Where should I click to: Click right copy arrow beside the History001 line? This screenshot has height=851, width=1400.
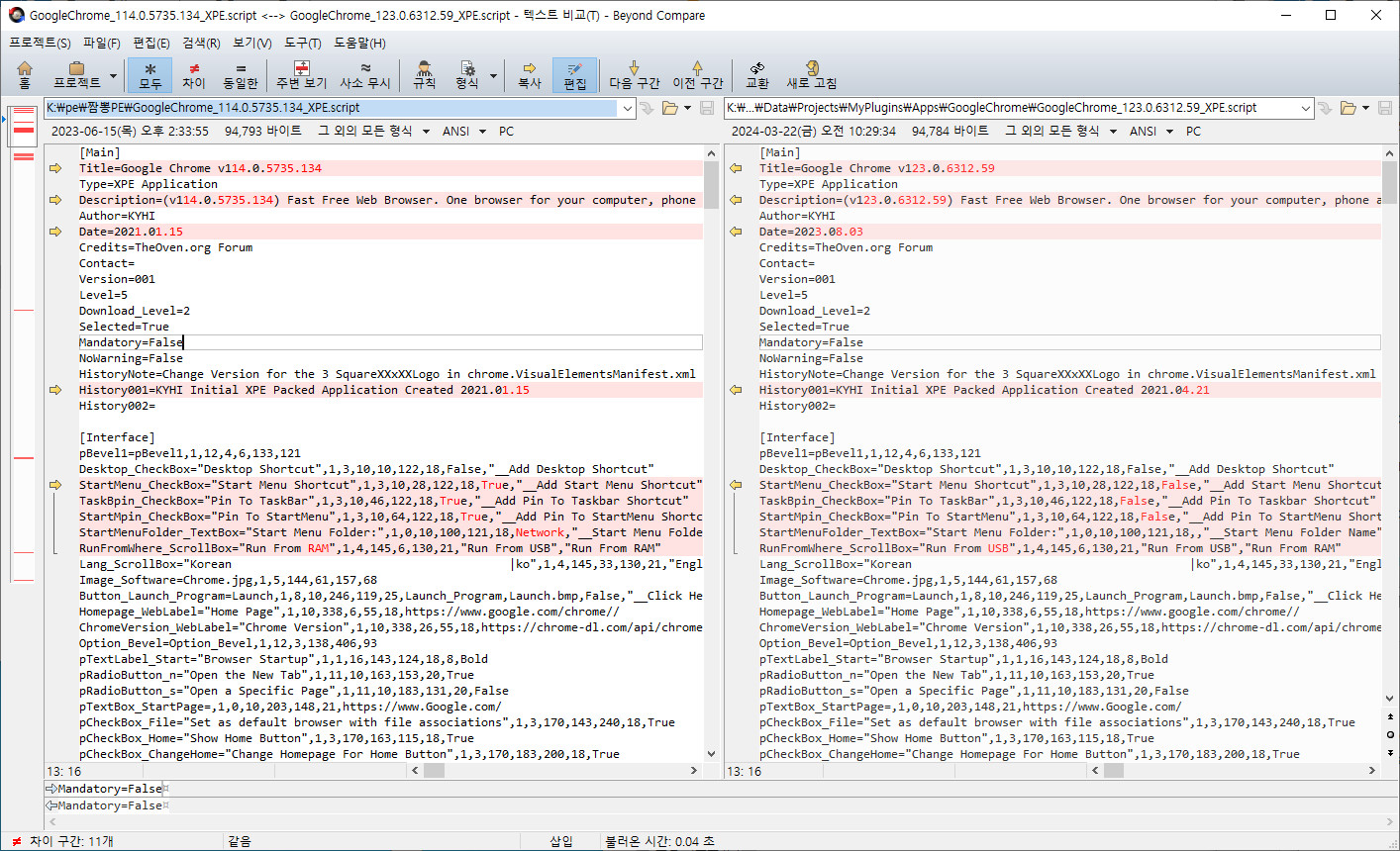point(736,390)
